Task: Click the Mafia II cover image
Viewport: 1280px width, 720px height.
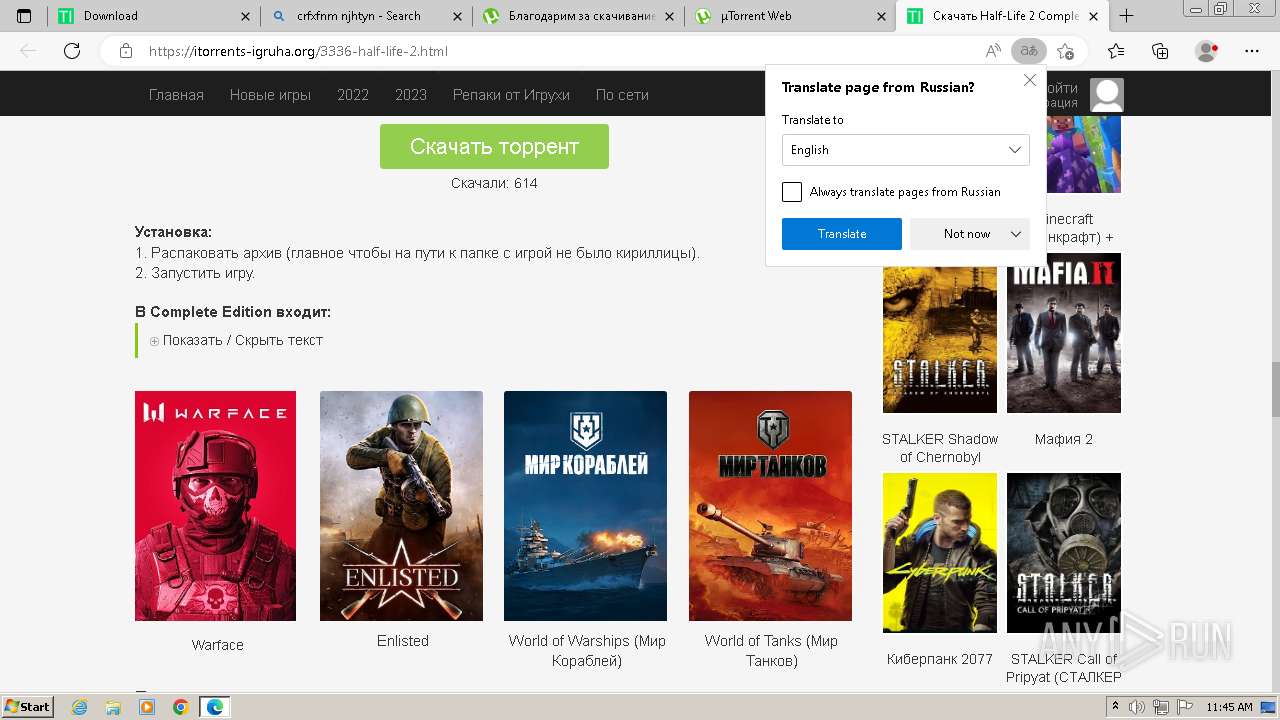Action: click(x=1064, y=333)
